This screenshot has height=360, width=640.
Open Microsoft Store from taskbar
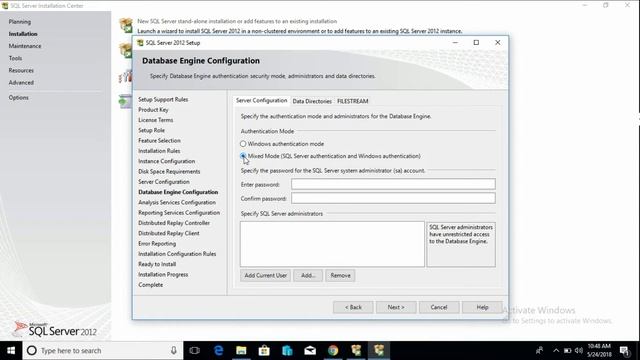(x=264, y=351)
